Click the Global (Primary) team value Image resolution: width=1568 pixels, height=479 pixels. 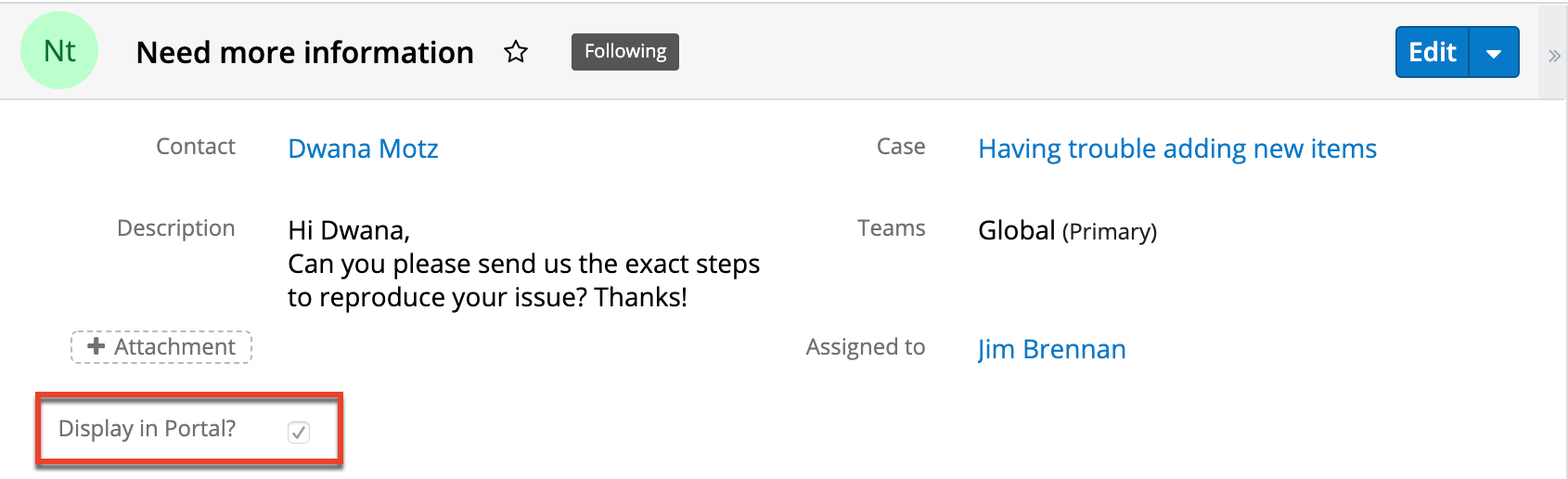(x=1067, y=230)
